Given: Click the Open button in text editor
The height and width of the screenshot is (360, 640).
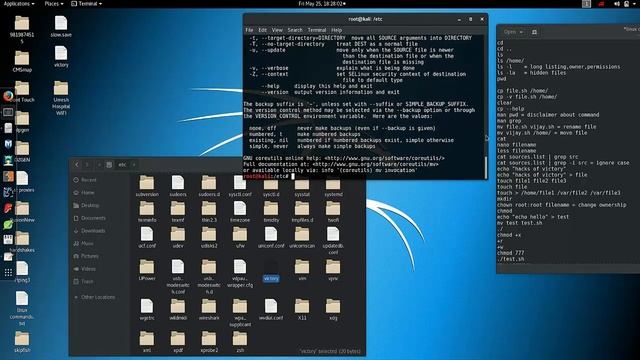Looking at the screenshot, I should click(510, 32).
